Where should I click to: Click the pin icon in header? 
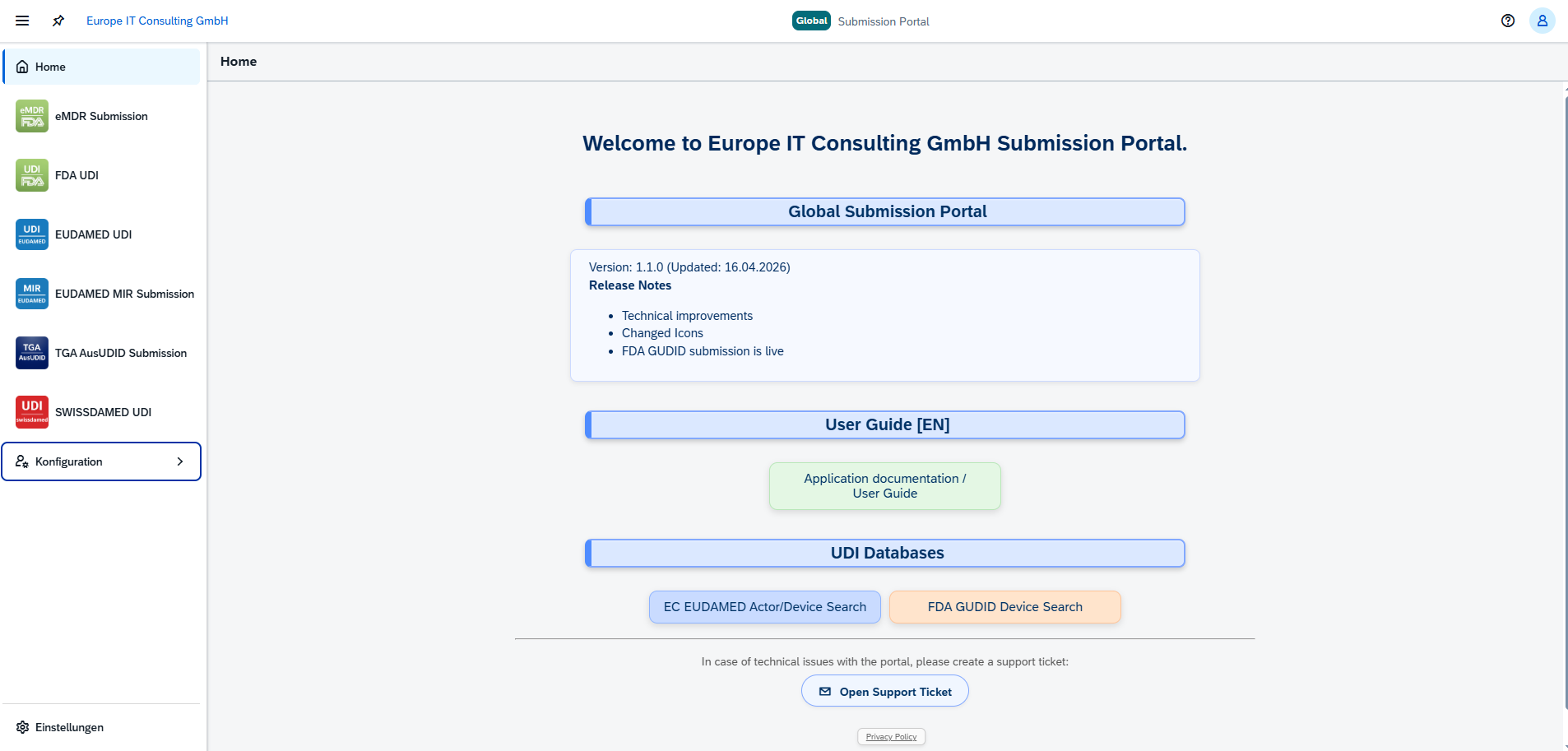(58, 21)
